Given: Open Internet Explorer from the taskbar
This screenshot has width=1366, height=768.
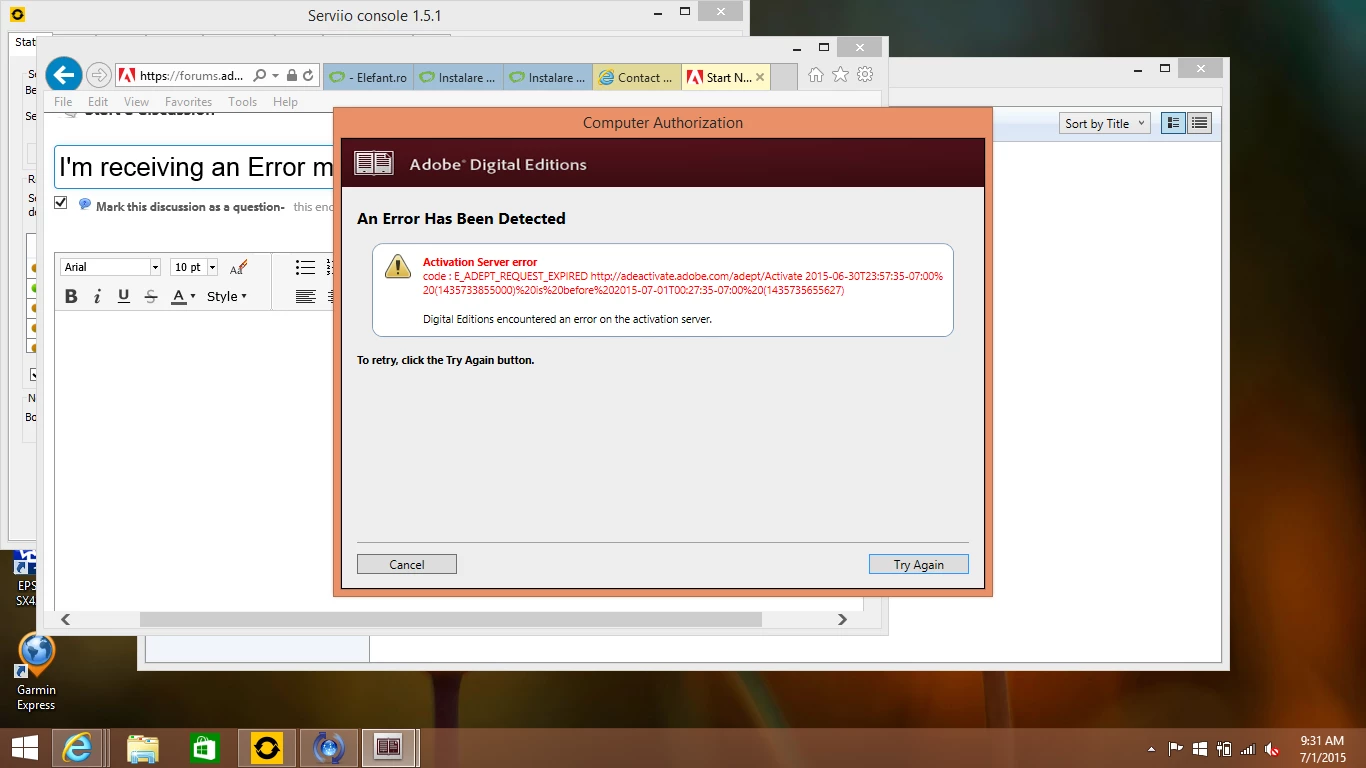Looking at the screenshot, I should click(x=77, y=747).
